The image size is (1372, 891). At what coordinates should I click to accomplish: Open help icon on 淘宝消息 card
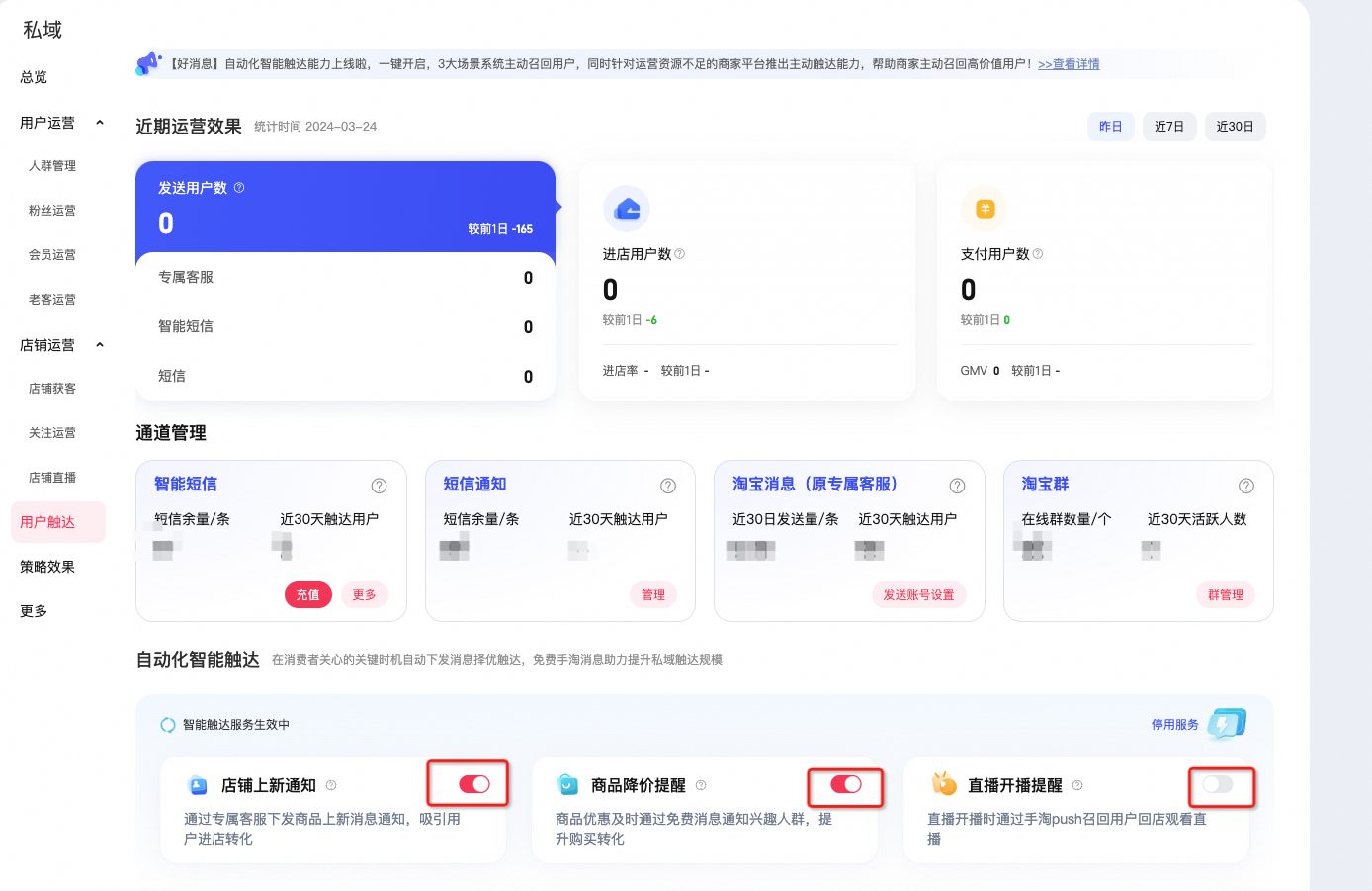coord(957,486)
